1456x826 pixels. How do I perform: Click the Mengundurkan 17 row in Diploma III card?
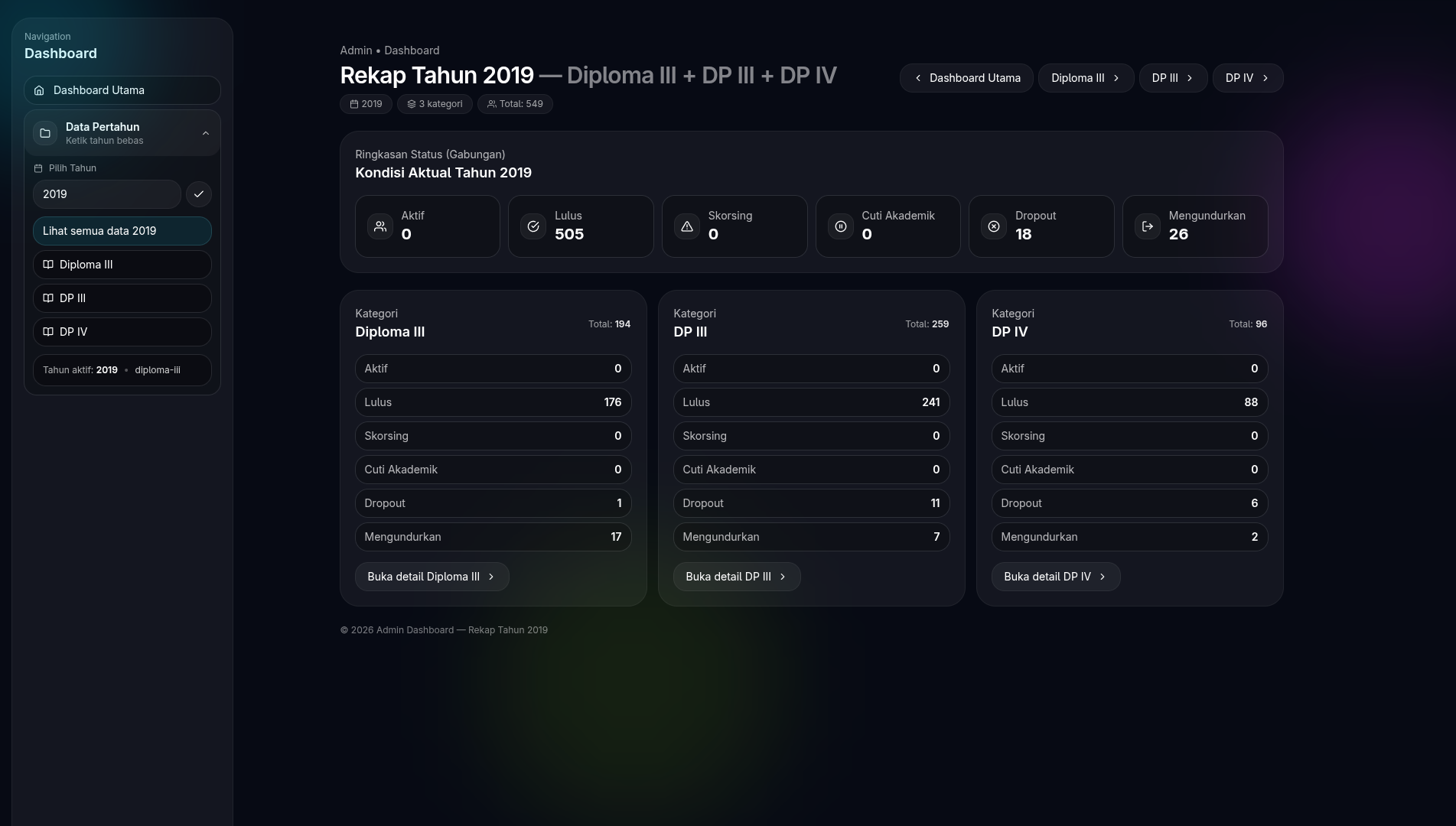[493, 537]
